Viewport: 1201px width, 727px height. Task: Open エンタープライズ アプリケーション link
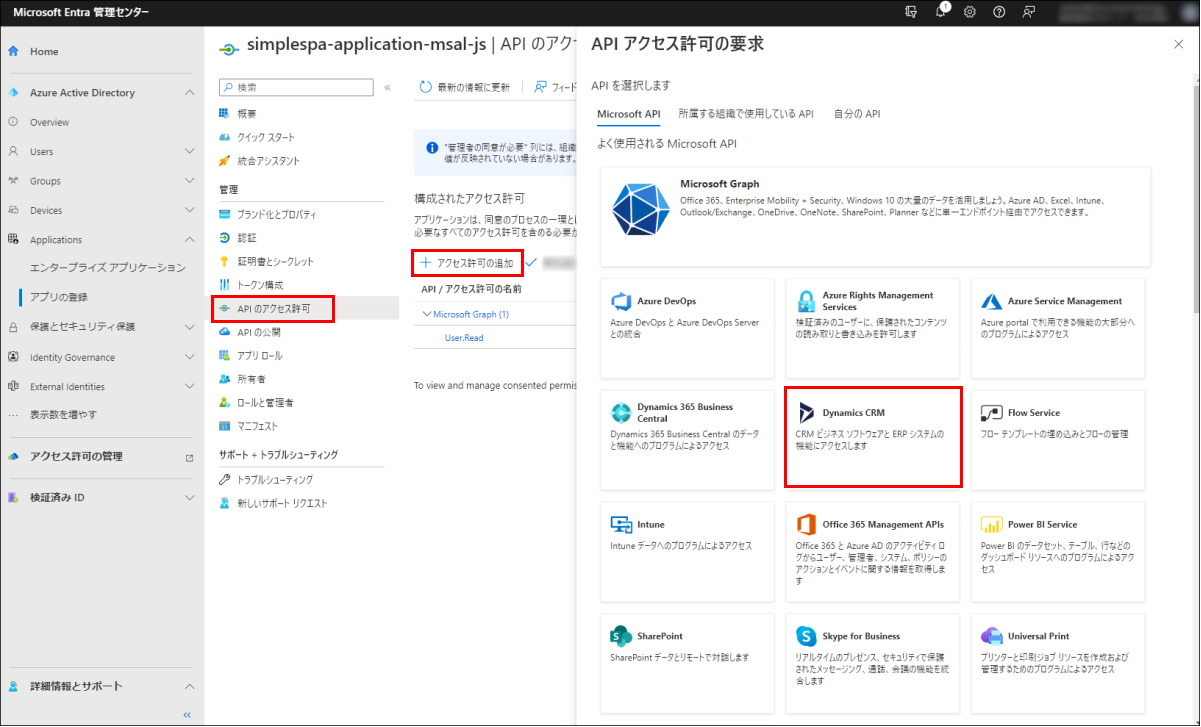pos(108,268)
